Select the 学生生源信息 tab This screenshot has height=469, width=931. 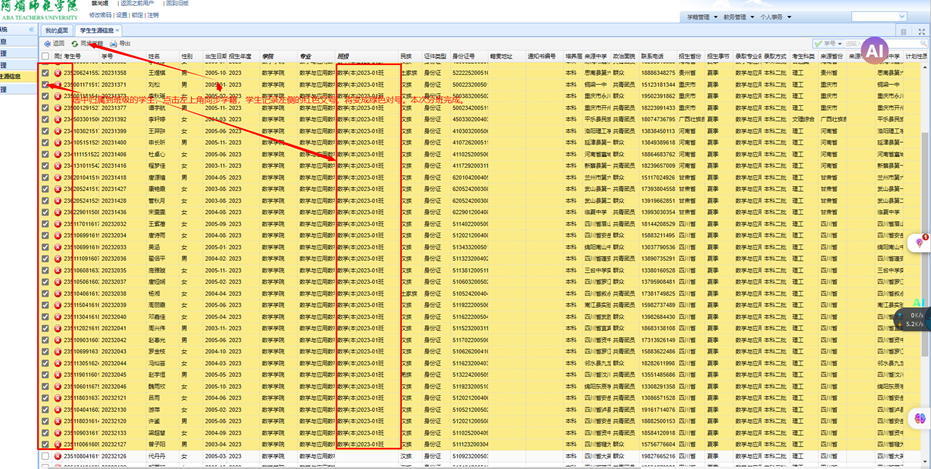point(97,30)
